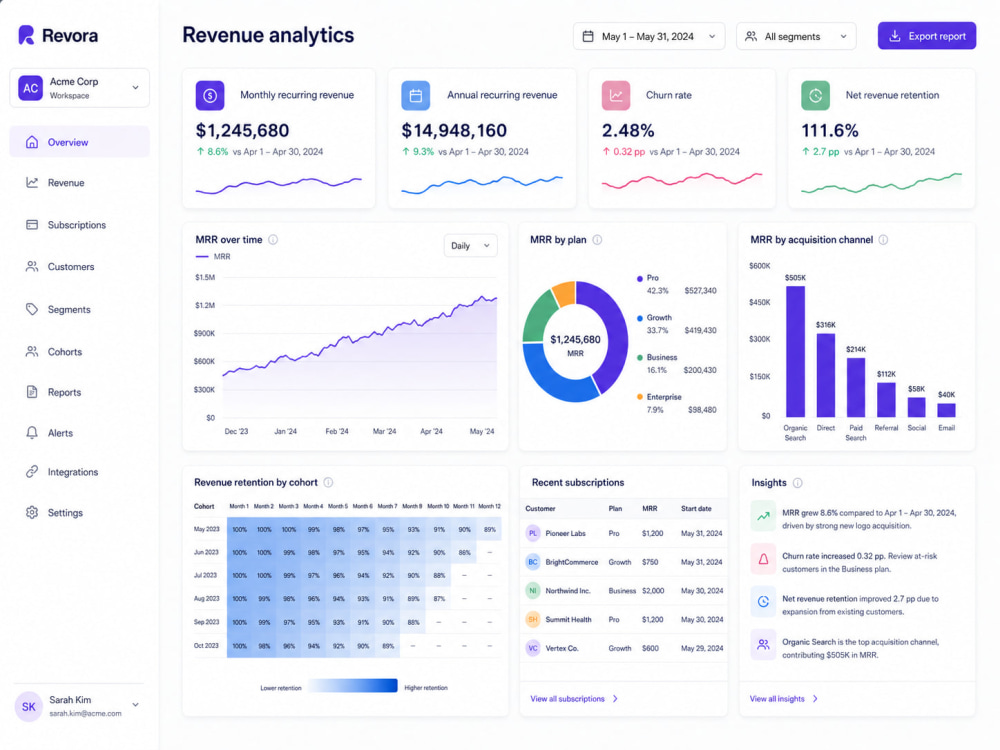Click the Annual recurring revenue calendar icon
This screenshot has height=750, width=1000.
(x=416, y=96)
